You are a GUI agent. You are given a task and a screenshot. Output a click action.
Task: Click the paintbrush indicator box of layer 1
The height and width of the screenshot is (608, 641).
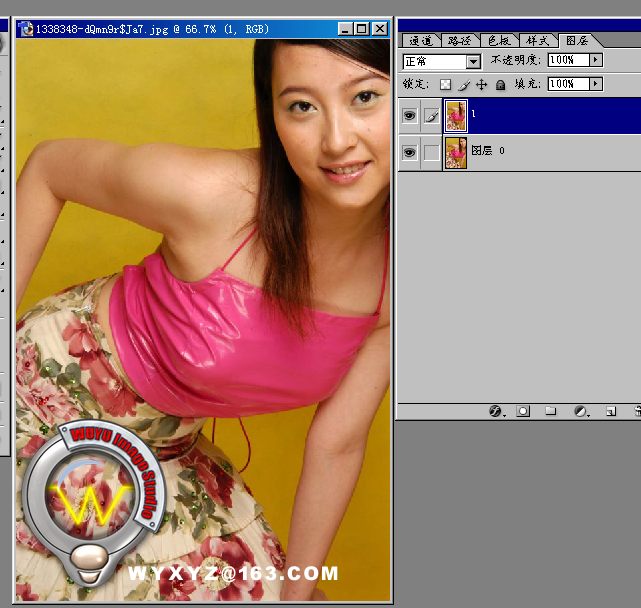(432, 116)
